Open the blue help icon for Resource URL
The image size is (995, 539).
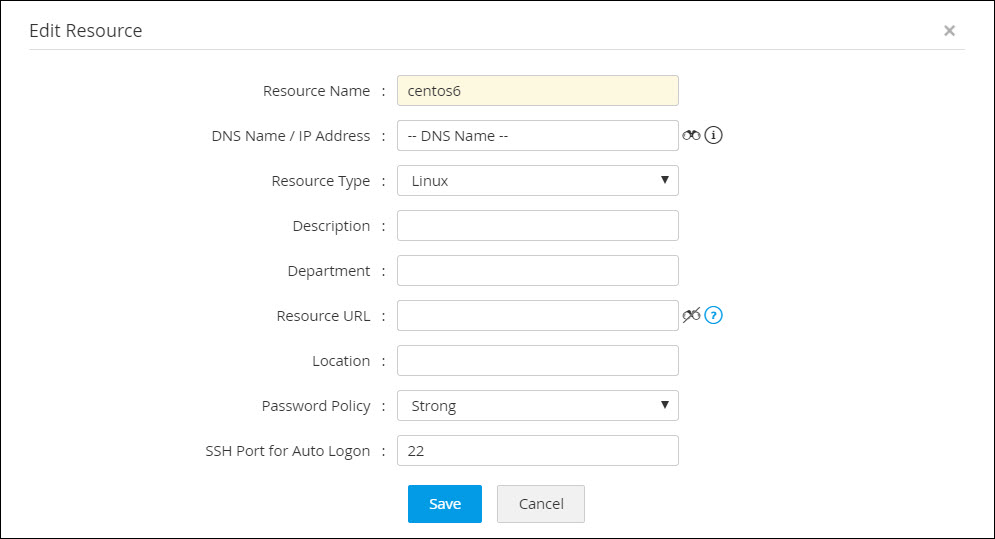click(x=713, y=315)
